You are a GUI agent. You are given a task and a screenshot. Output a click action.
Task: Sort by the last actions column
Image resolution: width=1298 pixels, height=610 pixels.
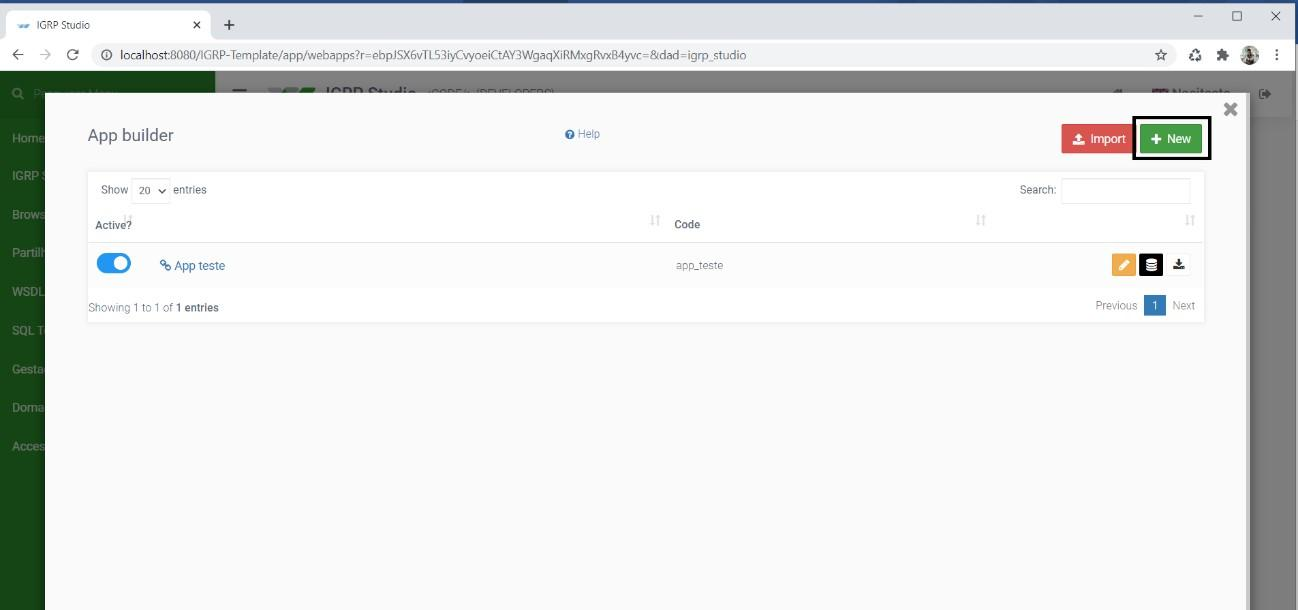click(x=1189, y=220)
